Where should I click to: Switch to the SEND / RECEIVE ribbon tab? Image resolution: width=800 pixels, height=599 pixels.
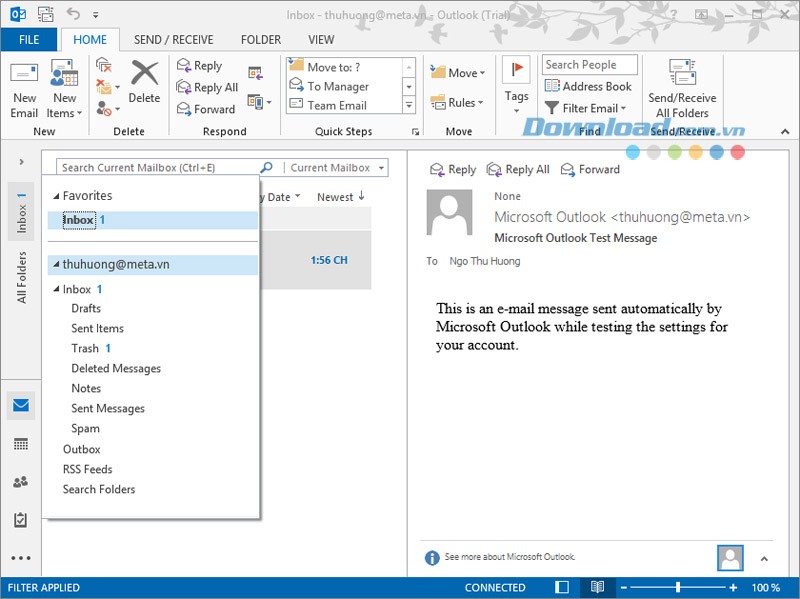176,39
